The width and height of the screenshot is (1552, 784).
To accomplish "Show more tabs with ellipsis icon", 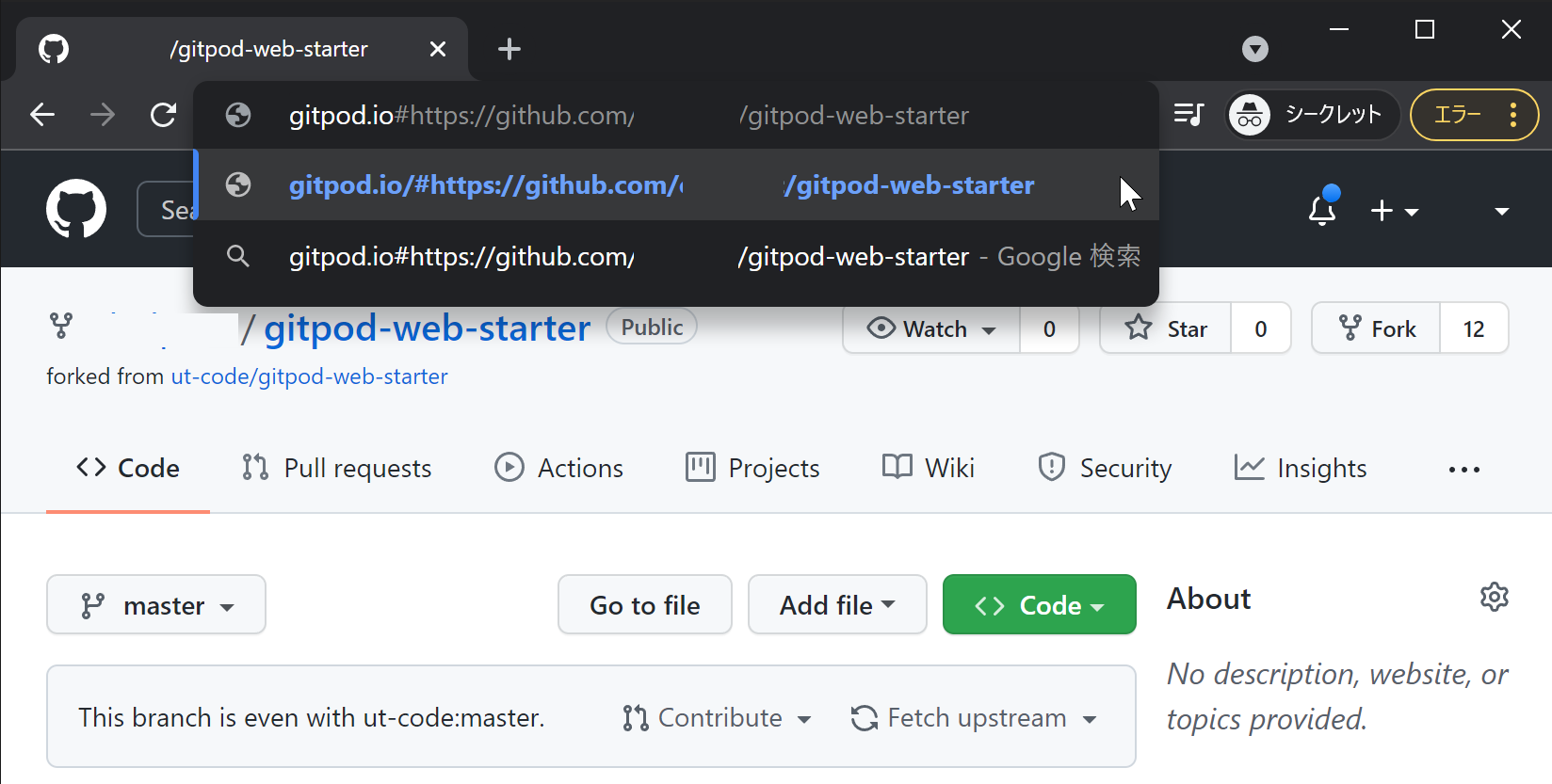I will click(1464, 469).
